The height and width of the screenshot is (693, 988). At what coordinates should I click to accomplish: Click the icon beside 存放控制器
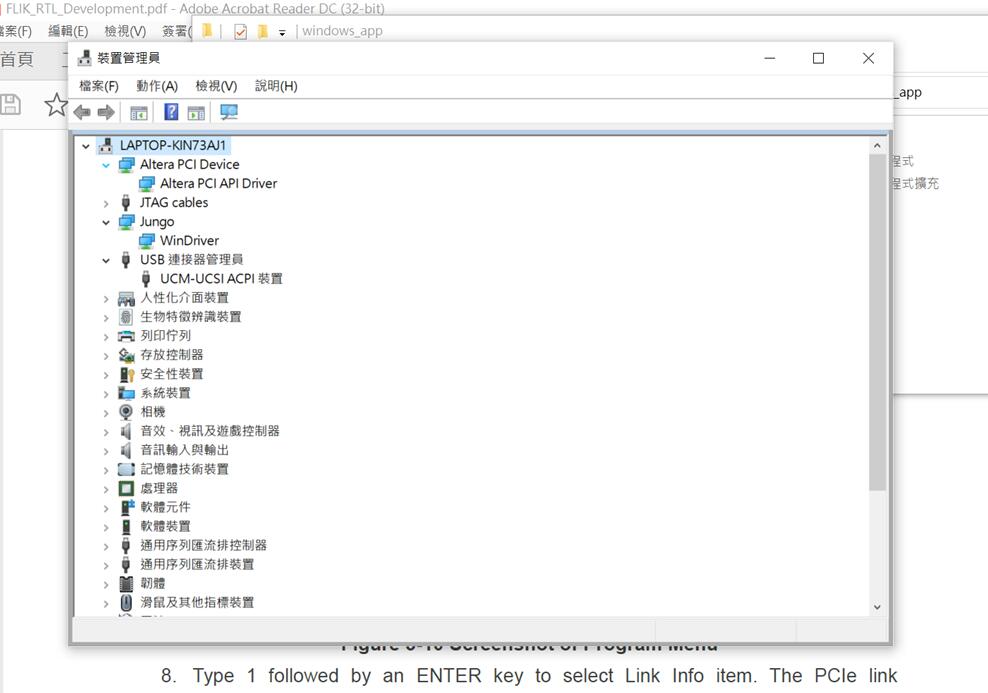tap(126, 355)
